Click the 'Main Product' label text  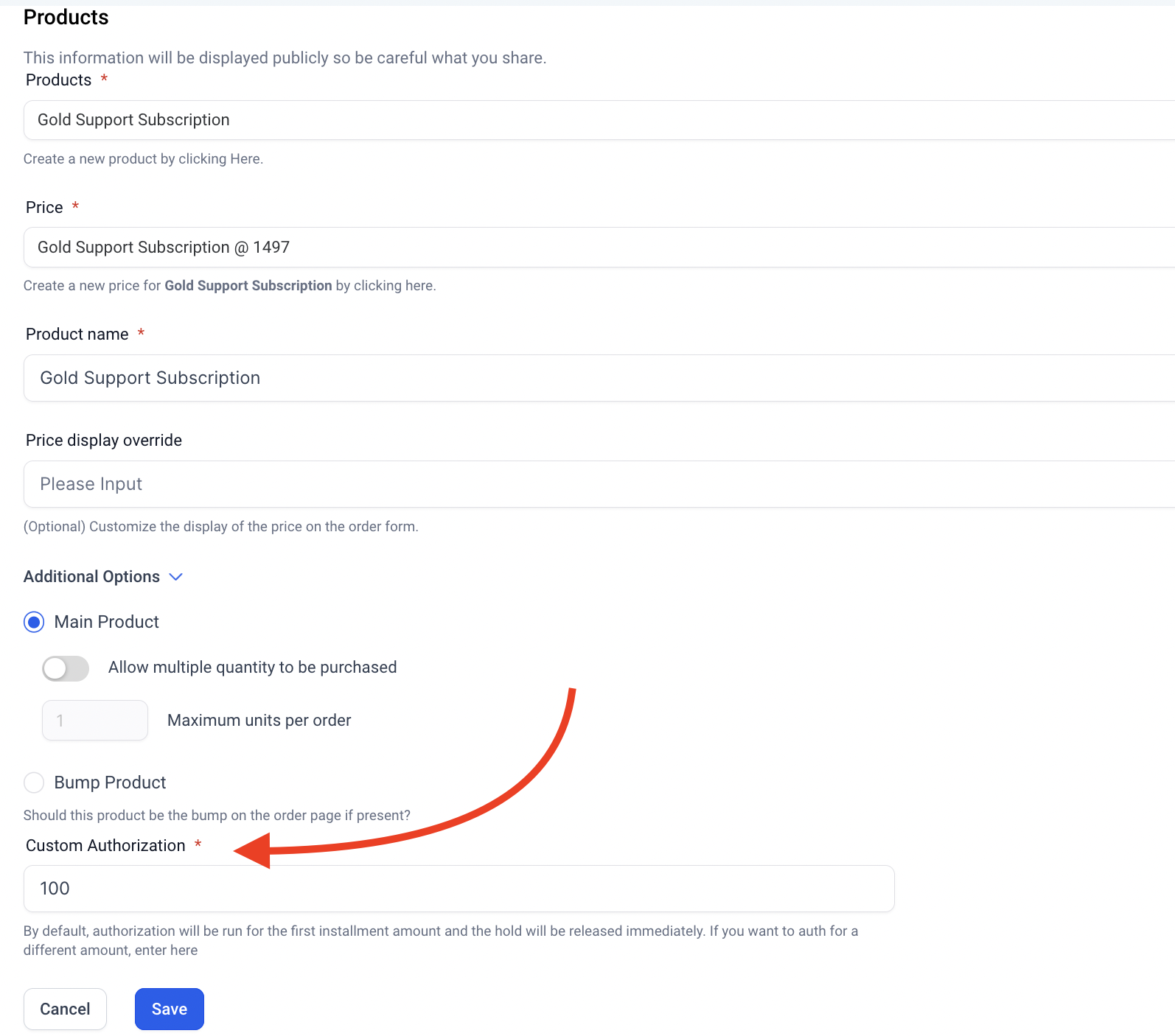[x=107, y=623]
